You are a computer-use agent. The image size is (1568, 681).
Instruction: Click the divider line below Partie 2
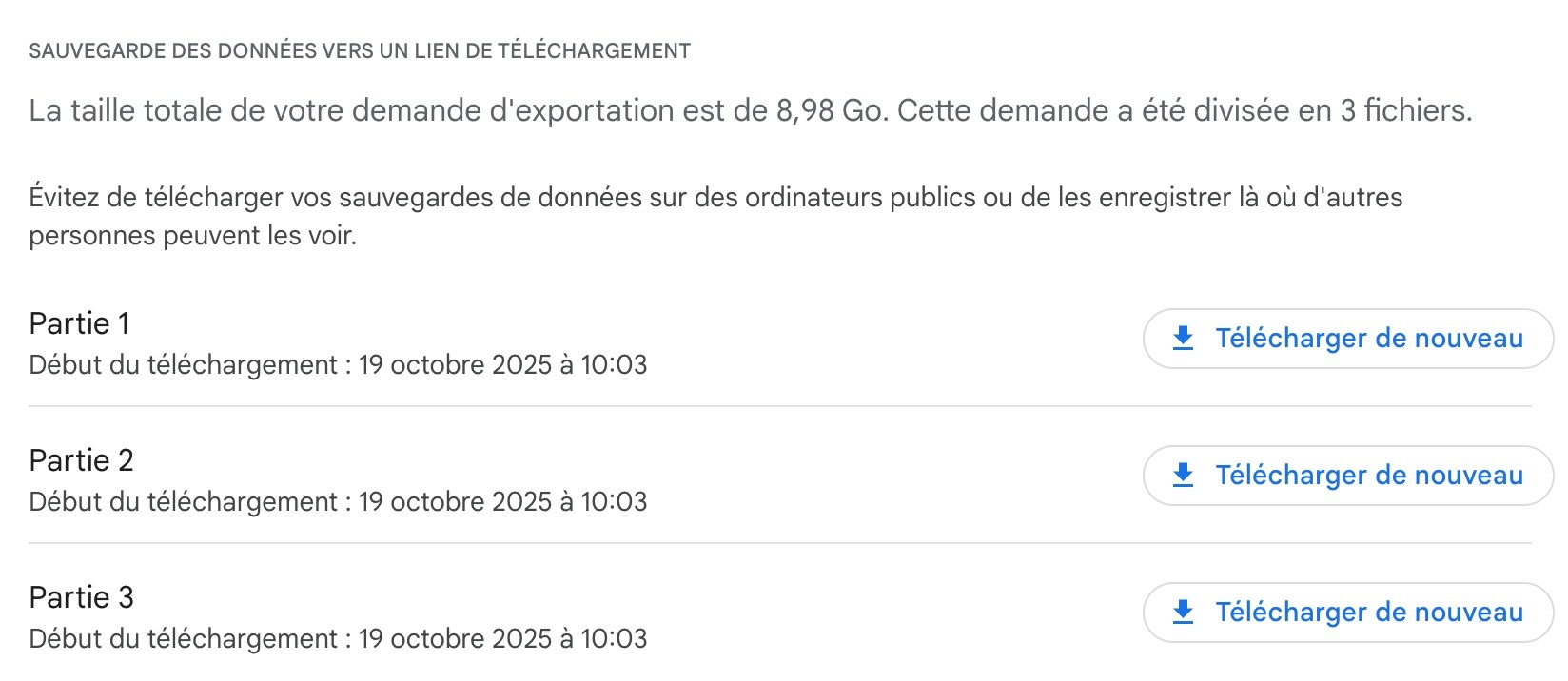click(780, 543)
